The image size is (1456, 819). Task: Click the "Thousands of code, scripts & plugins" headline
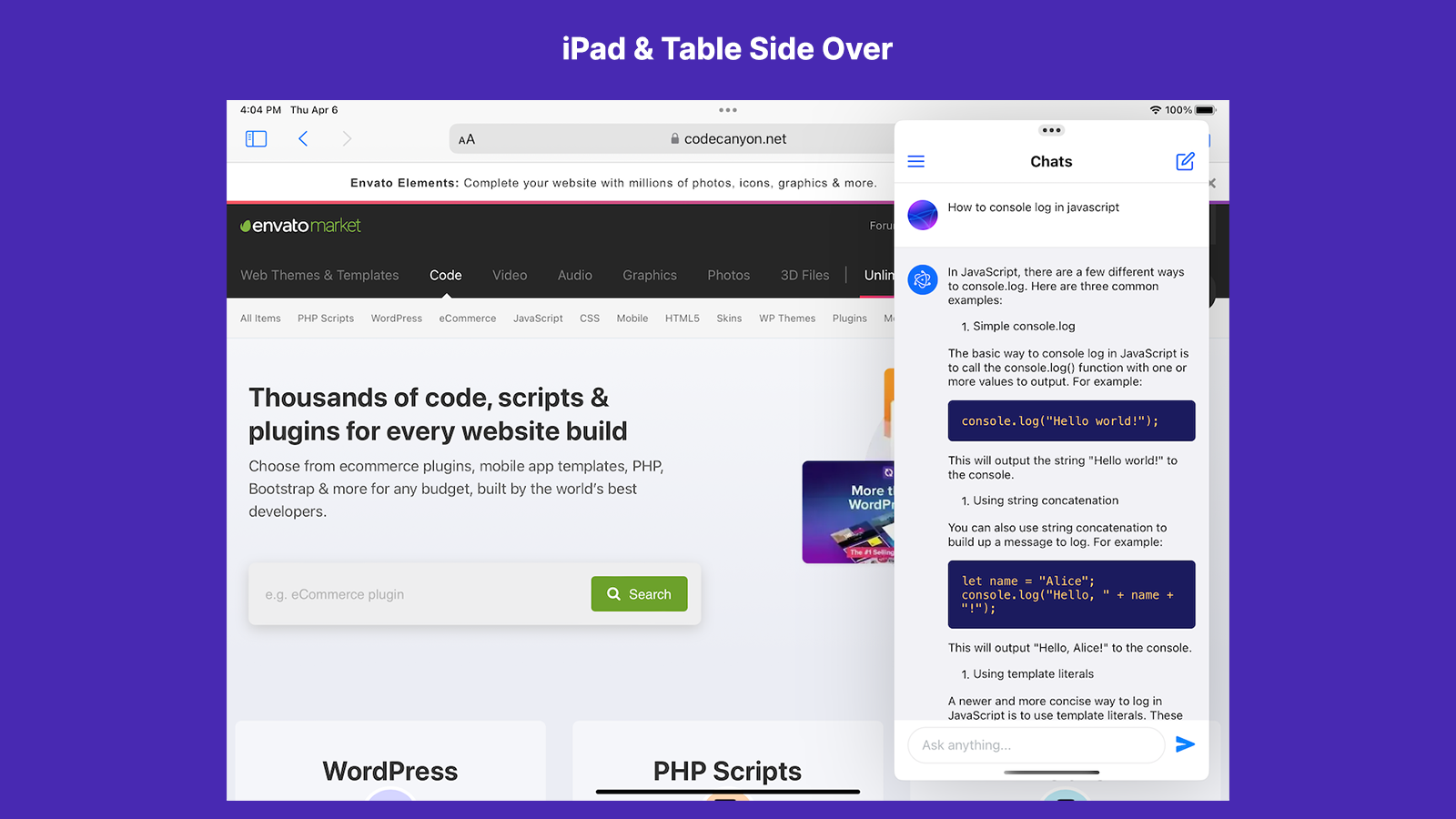coord(439,414)
